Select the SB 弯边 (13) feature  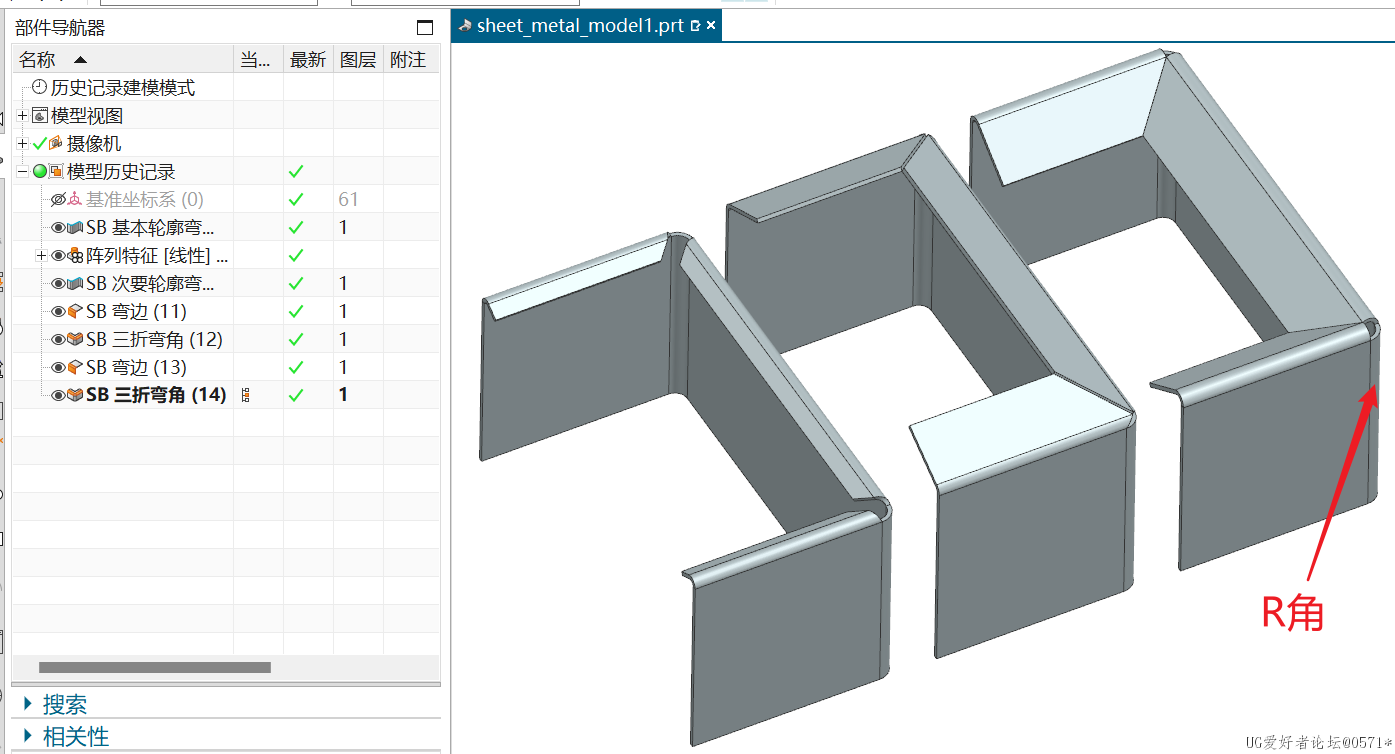[136, 368]
